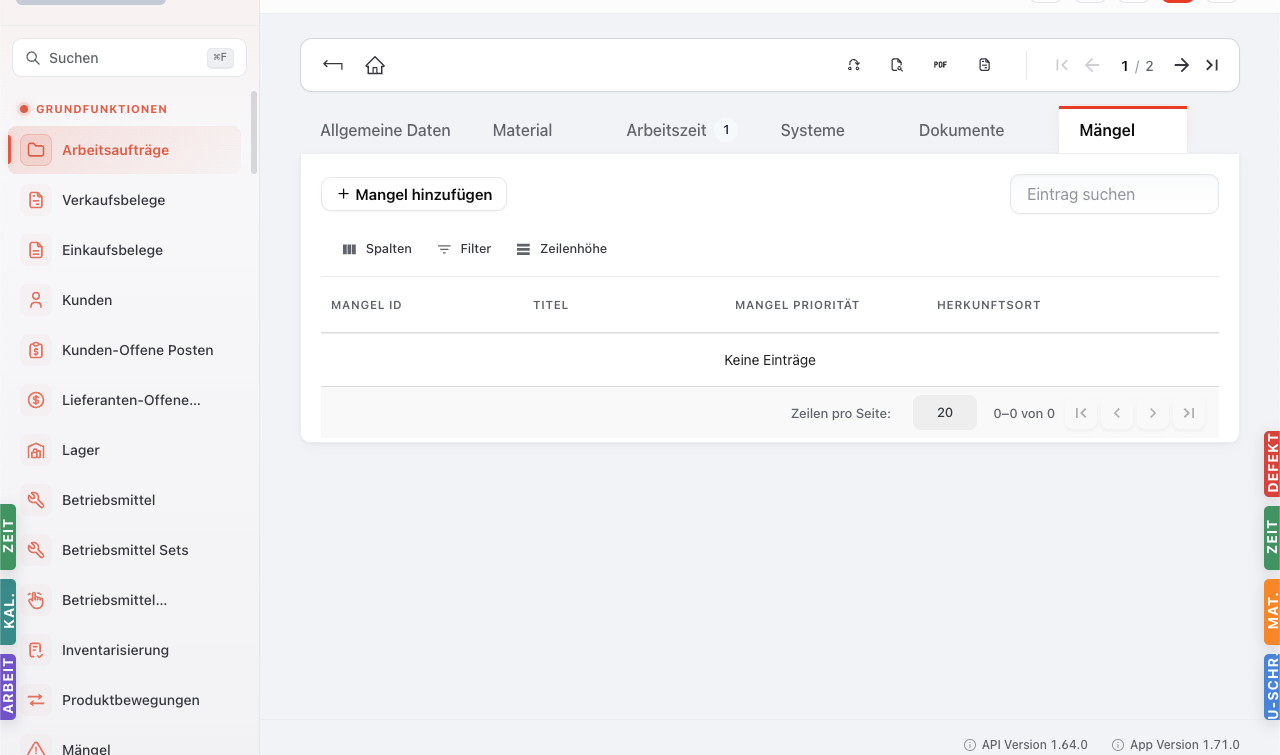Click the sidebar vertical scrollbar
Image resolution: width=1280 pixels, height=755 pixels.
tap(254, 132)
